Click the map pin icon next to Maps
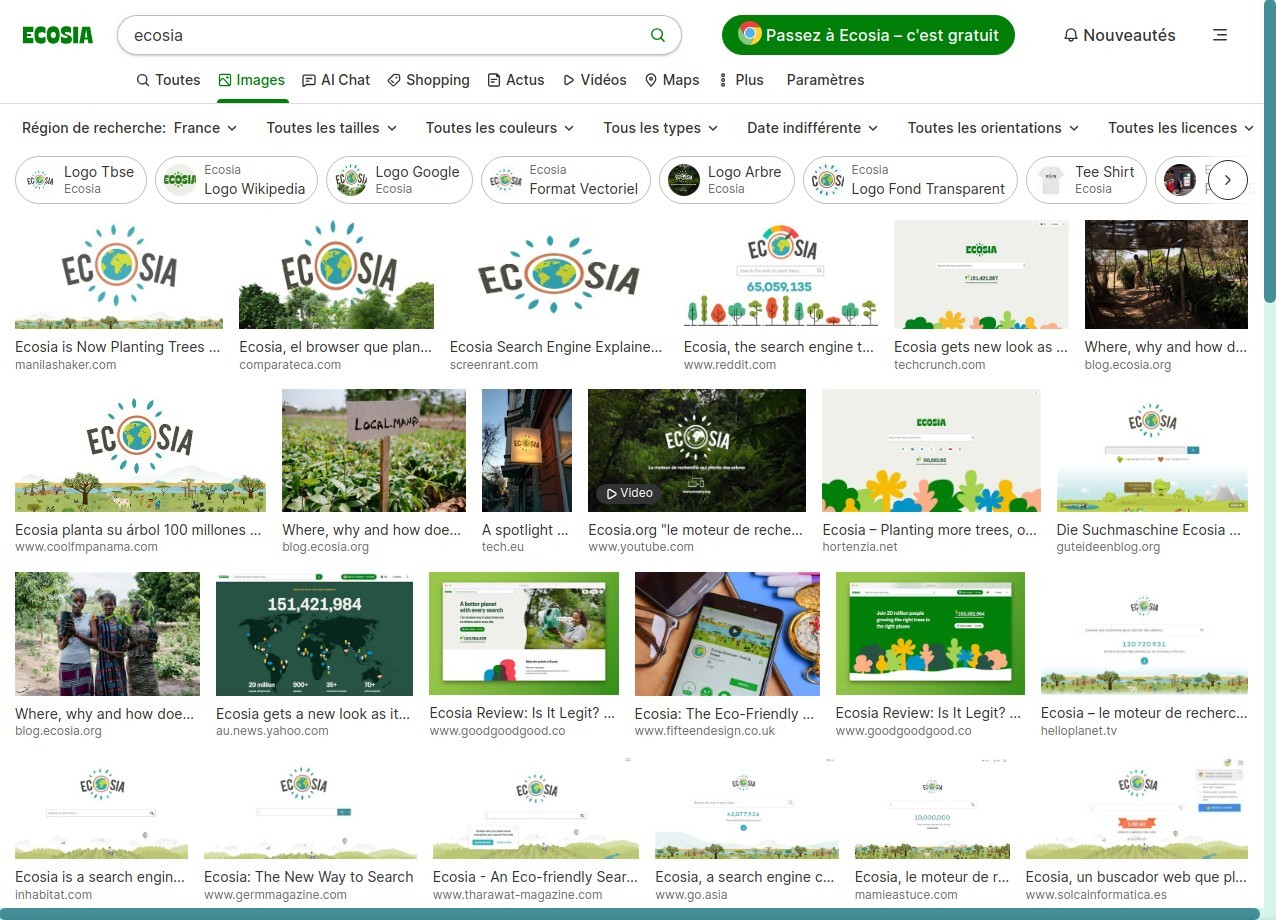Screen dimensions: 1276x920 pos(650,80)
